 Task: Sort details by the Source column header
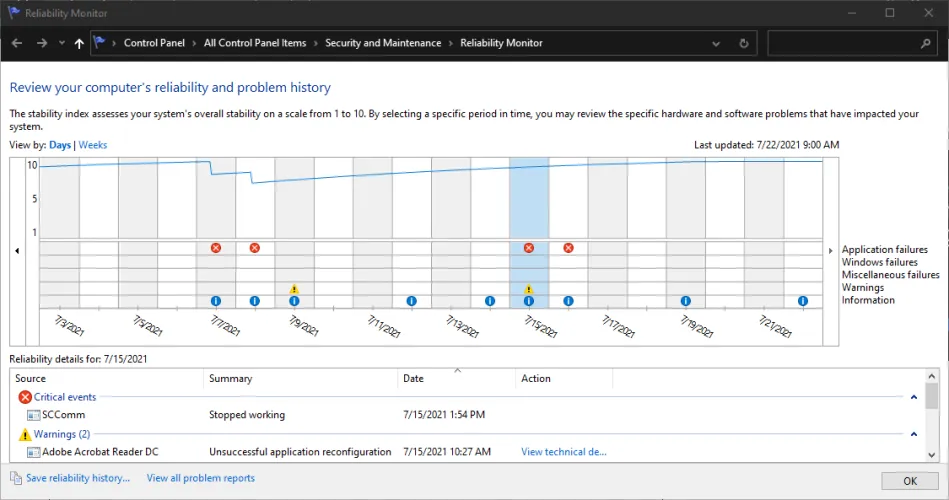pyautogui.click(x=31, y=379)
